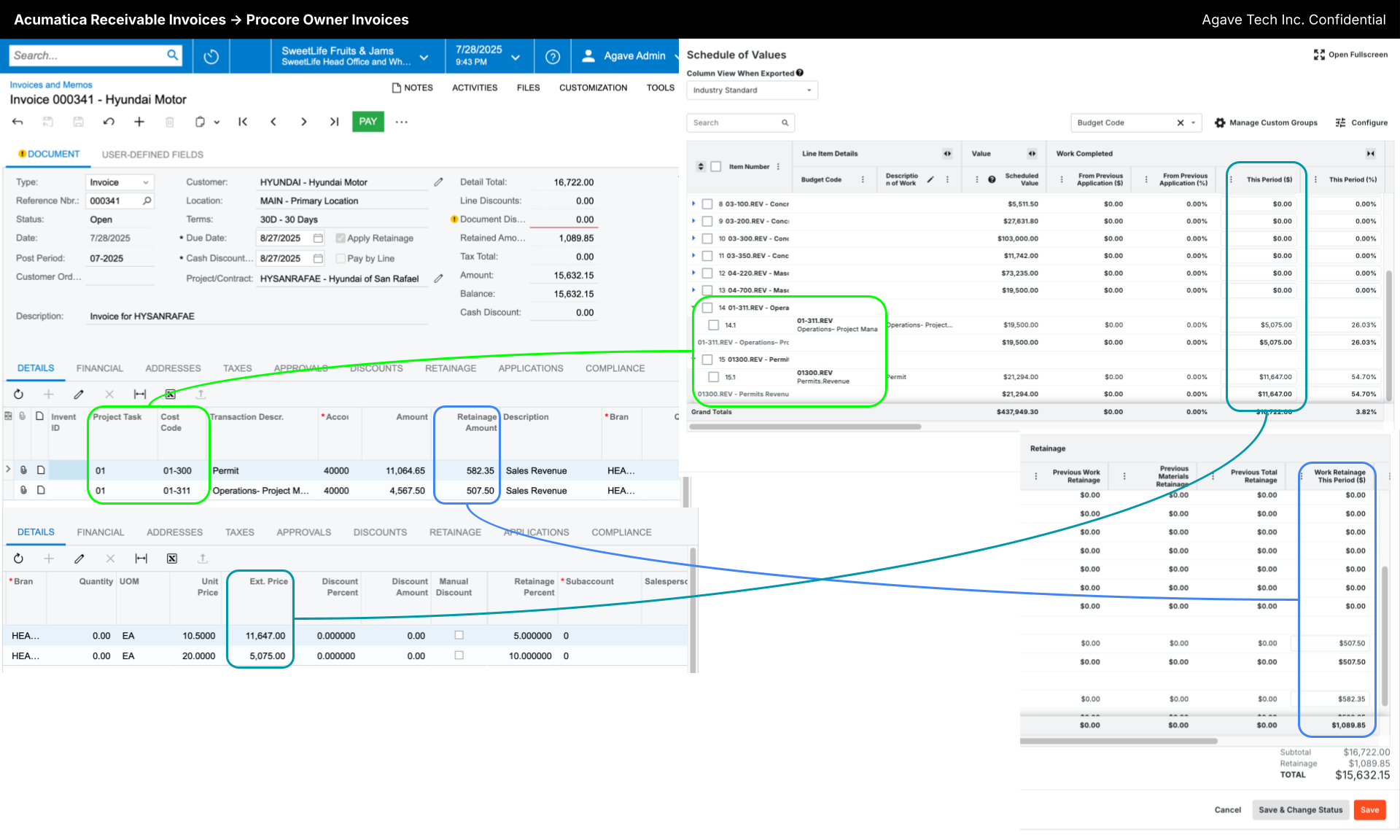Click the lookup magnifier in the Reference Nbr. field
This screenshot has height=840, width=1400.
(147, 201)
